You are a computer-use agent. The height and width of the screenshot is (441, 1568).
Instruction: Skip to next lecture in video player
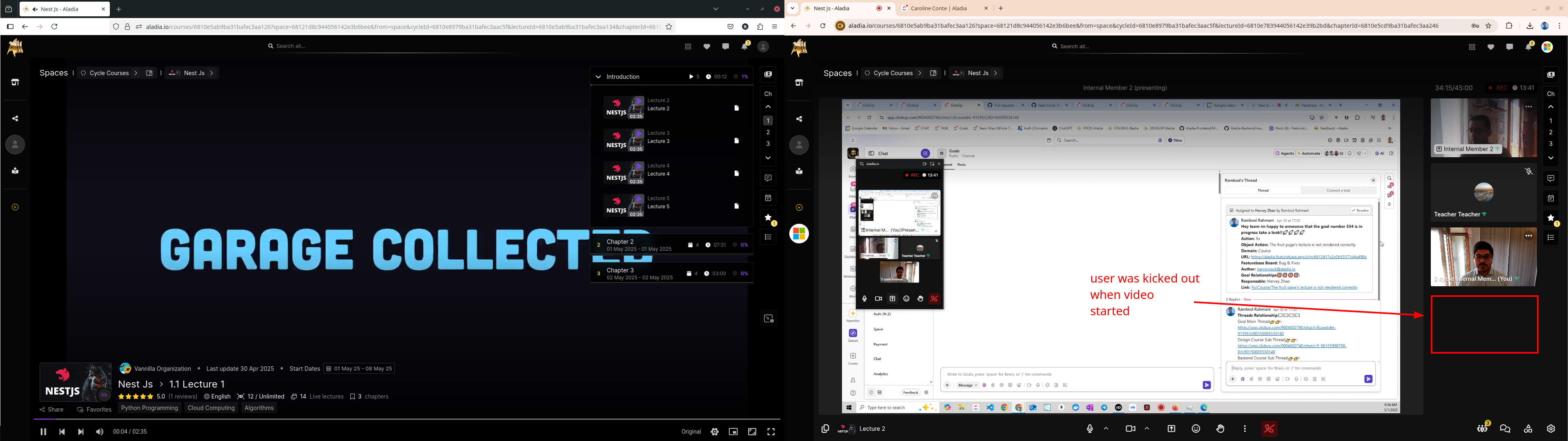tap(81, 432)
